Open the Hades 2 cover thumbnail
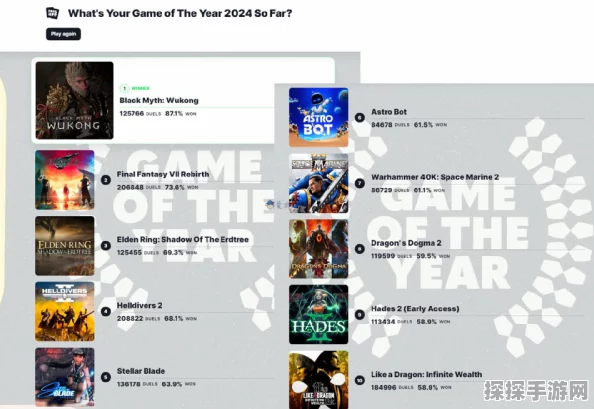This screenshot has height=409, width=594. 319,315
